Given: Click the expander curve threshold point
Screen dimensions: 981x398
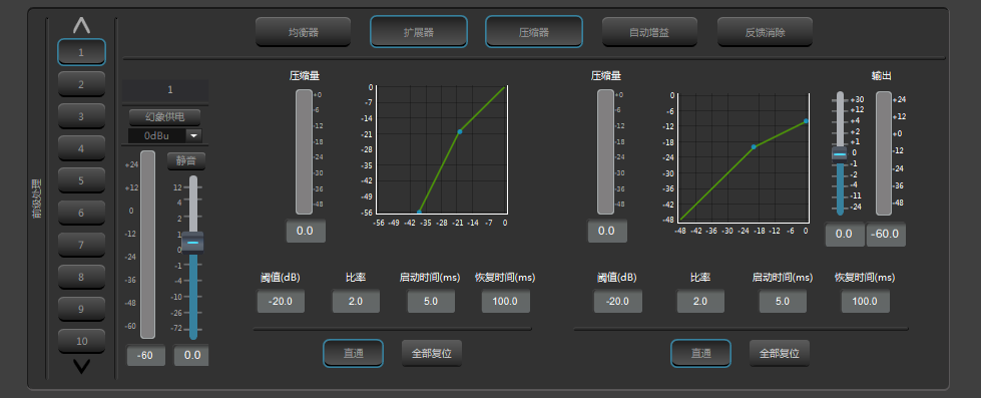Looking at the screenshot, I should coord(460,131).
